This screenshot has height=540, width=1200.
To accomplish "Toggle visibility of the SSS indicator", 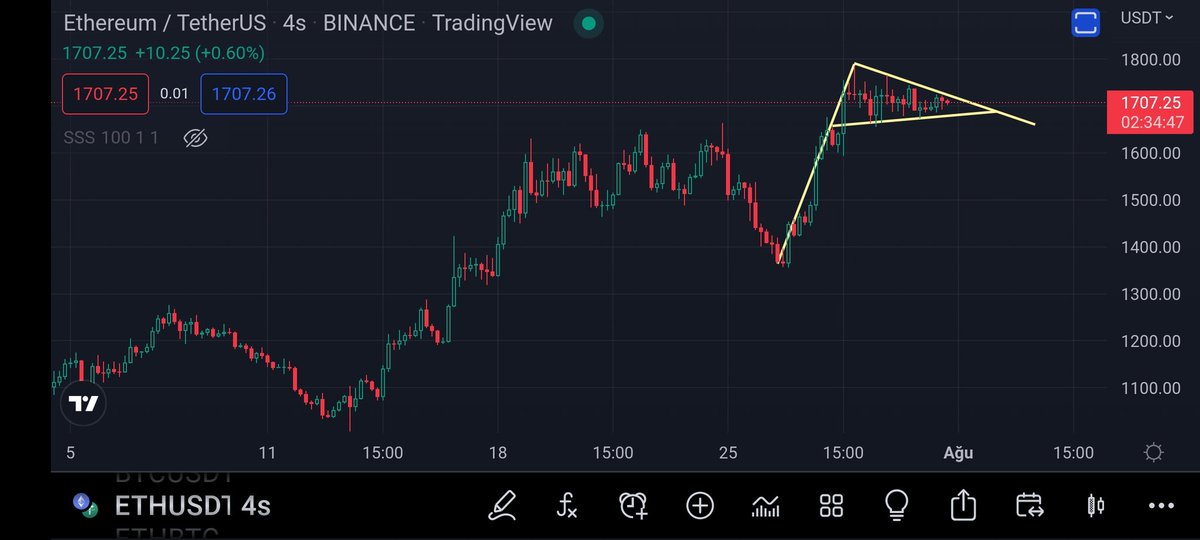I will [196, 137].
